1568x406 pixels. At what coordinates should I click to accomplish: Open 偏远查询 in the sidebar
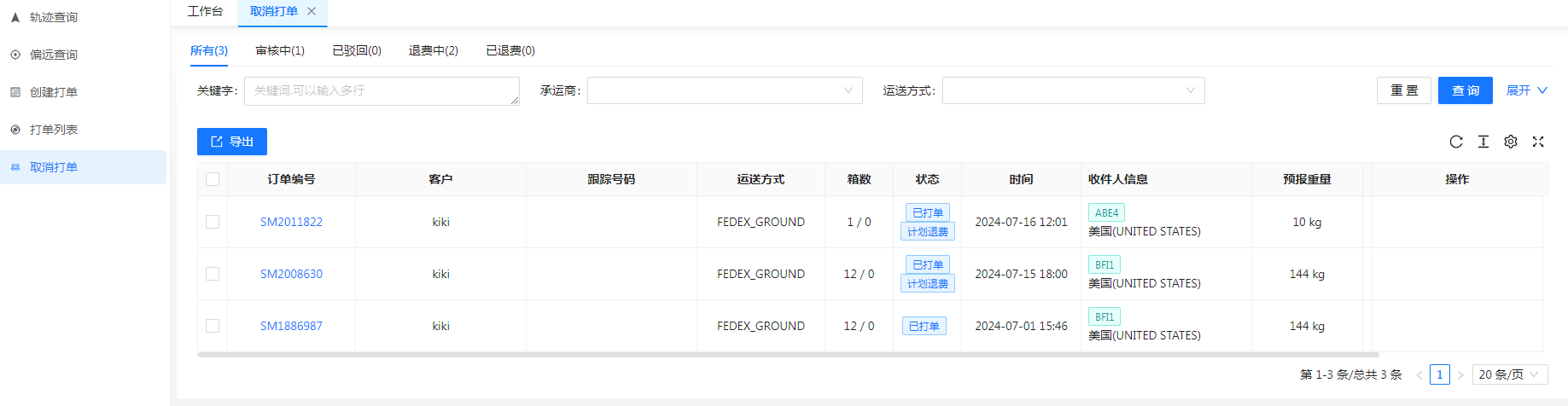pyautogui.click(x=54, y=55)
